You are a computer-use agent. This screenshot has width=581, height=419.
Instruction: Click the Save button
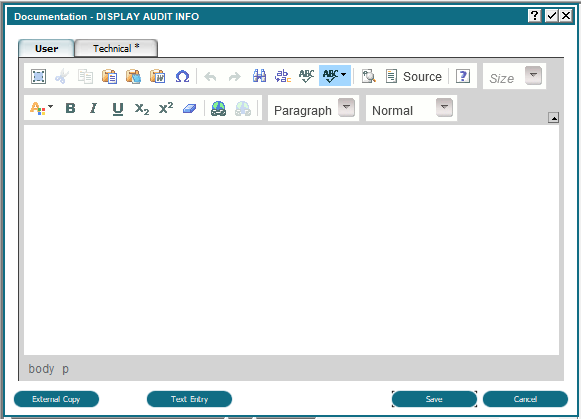pos(434,399)
